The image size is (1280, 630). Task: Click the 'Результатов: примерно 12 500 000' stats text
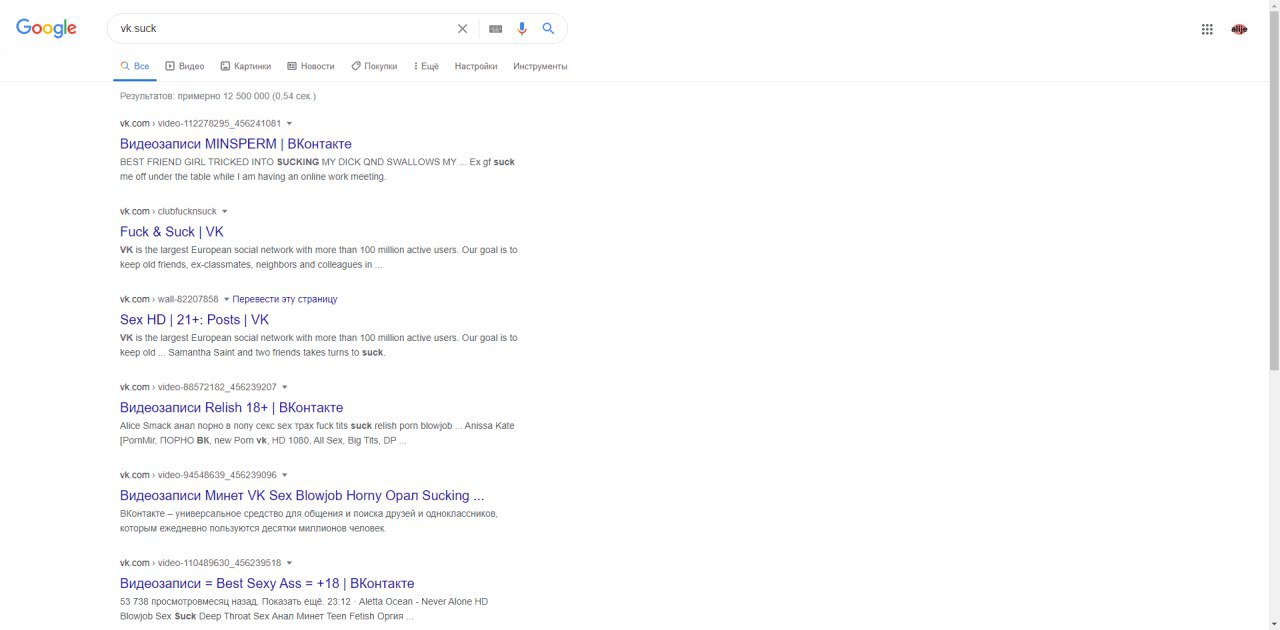pos(218,96)
